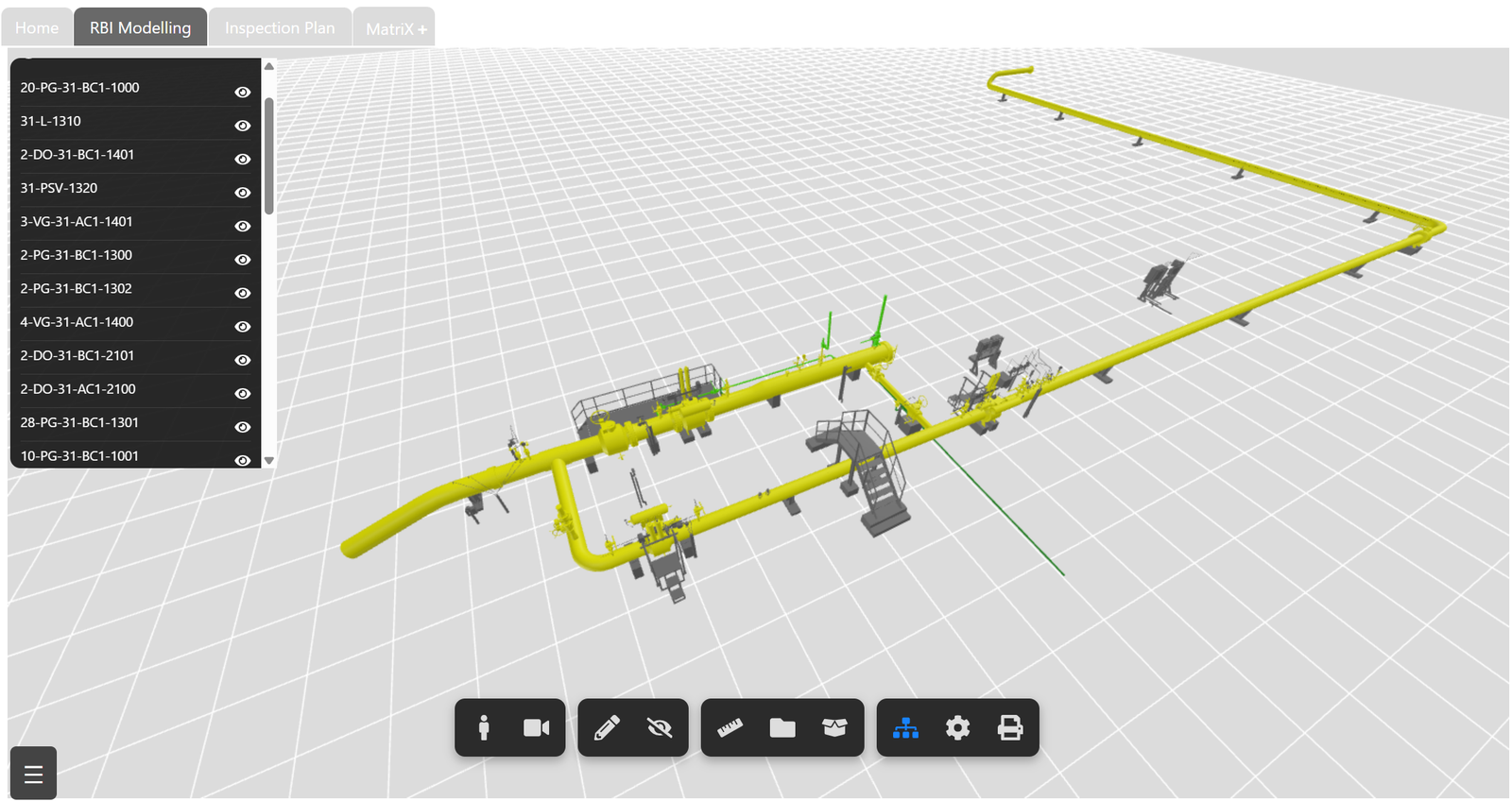This screenshot has height=801, width=1512.
Task: Switch to the Inspection Plan tab
Action: pyautogui.click(x=280, y=27)
